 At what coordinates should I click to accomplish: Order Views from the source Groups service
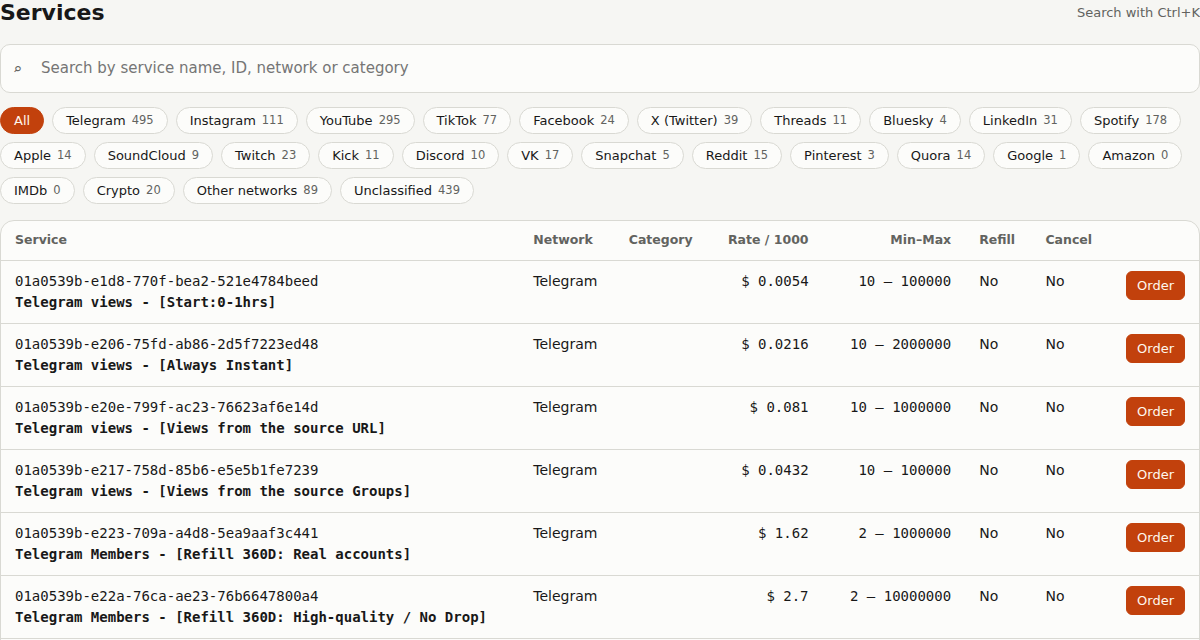click(1155, 475)
